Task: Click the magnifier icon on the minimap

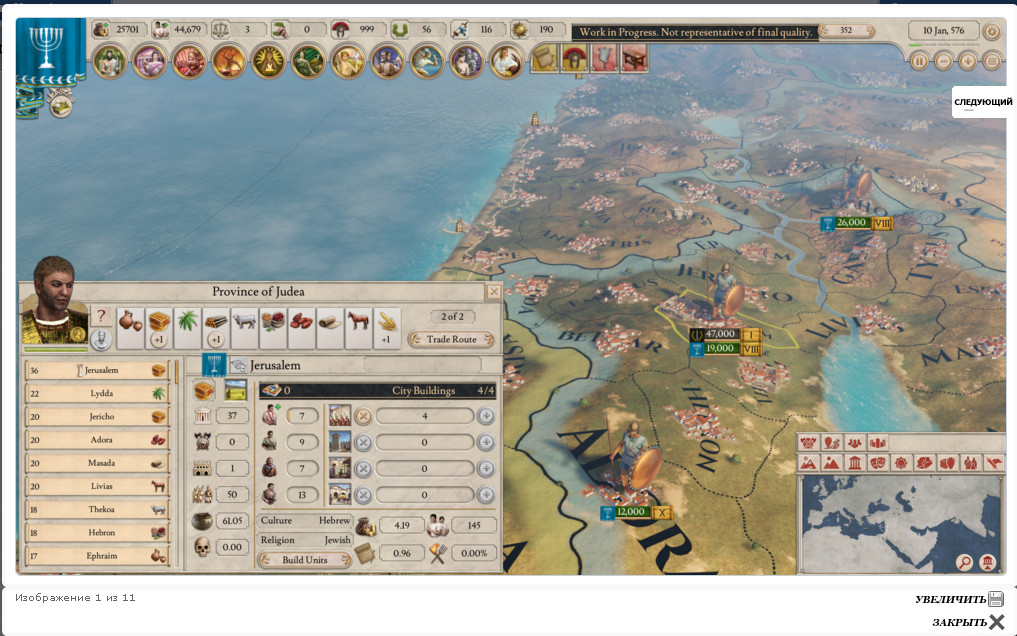Action: (x=964, y=562)
